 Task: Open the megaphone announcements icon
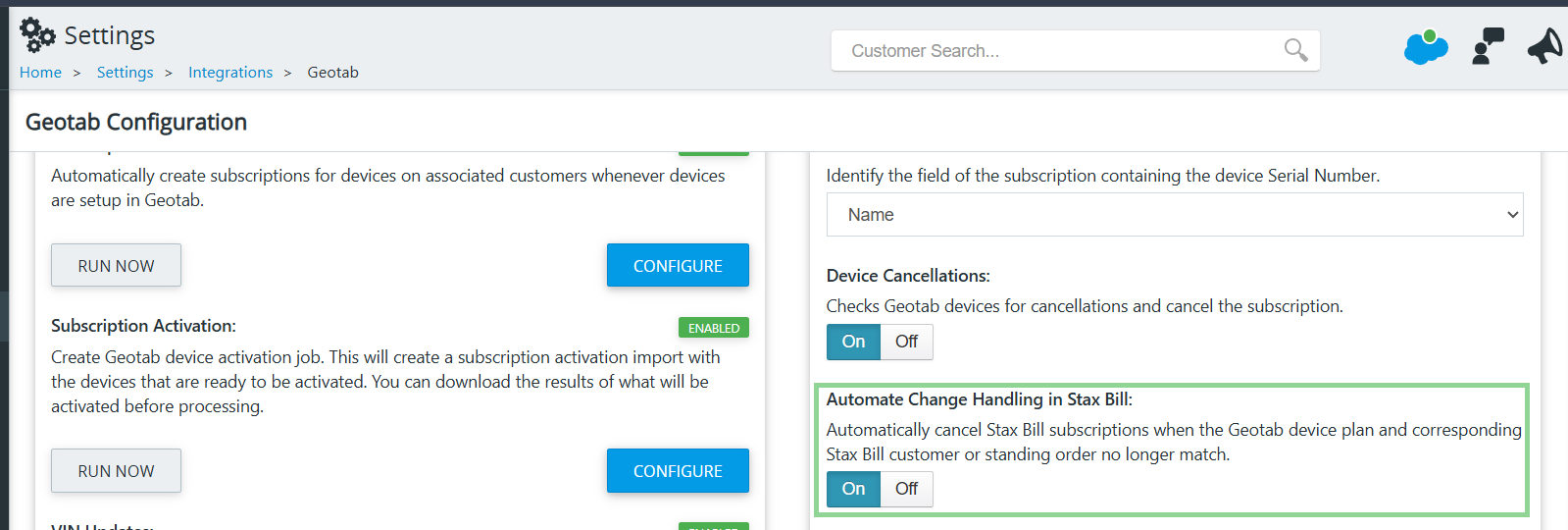(1545, 46)
